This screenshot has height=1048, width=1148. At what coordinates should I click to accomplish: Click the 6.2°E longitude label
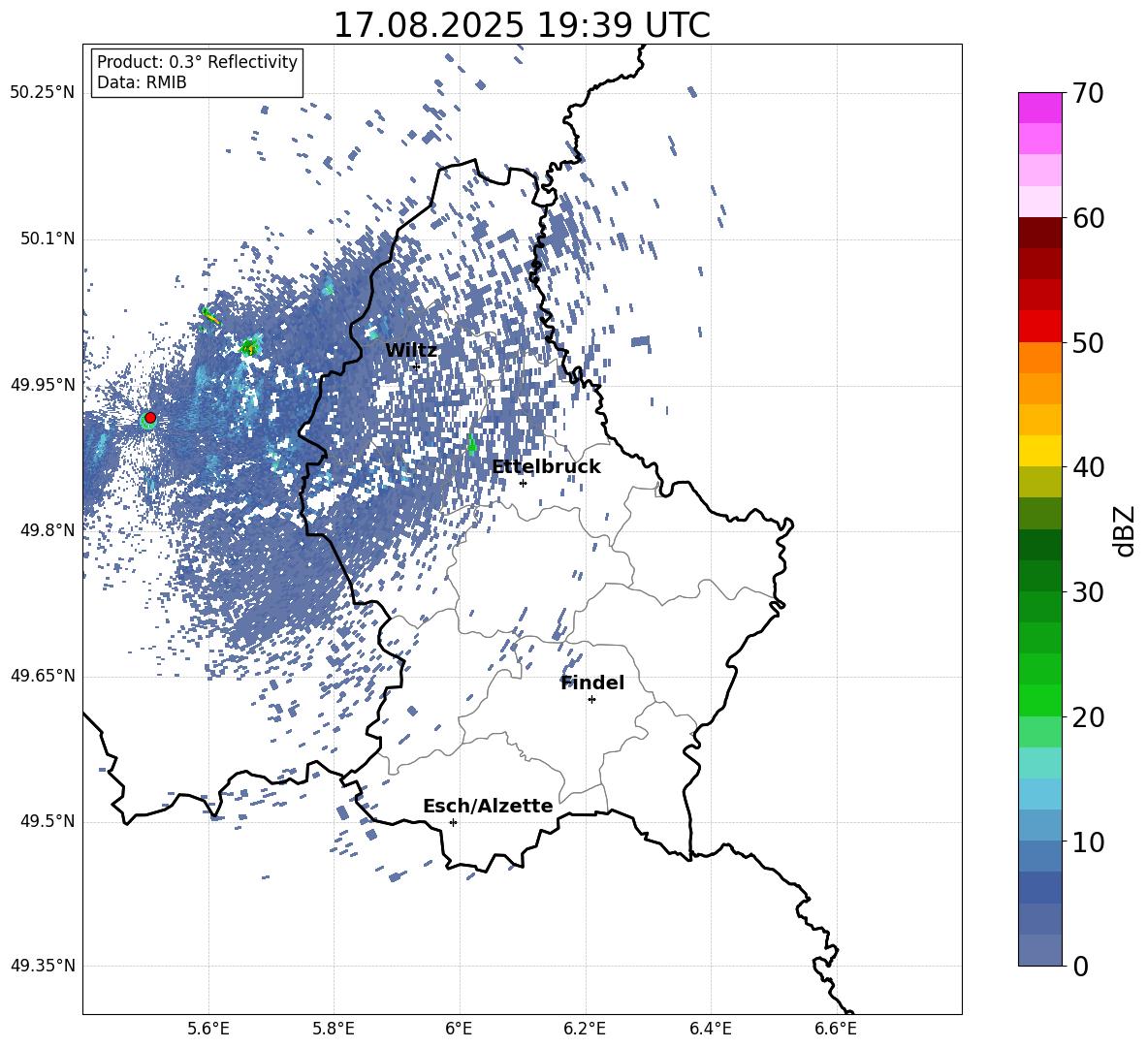[x=585, y=1029]
